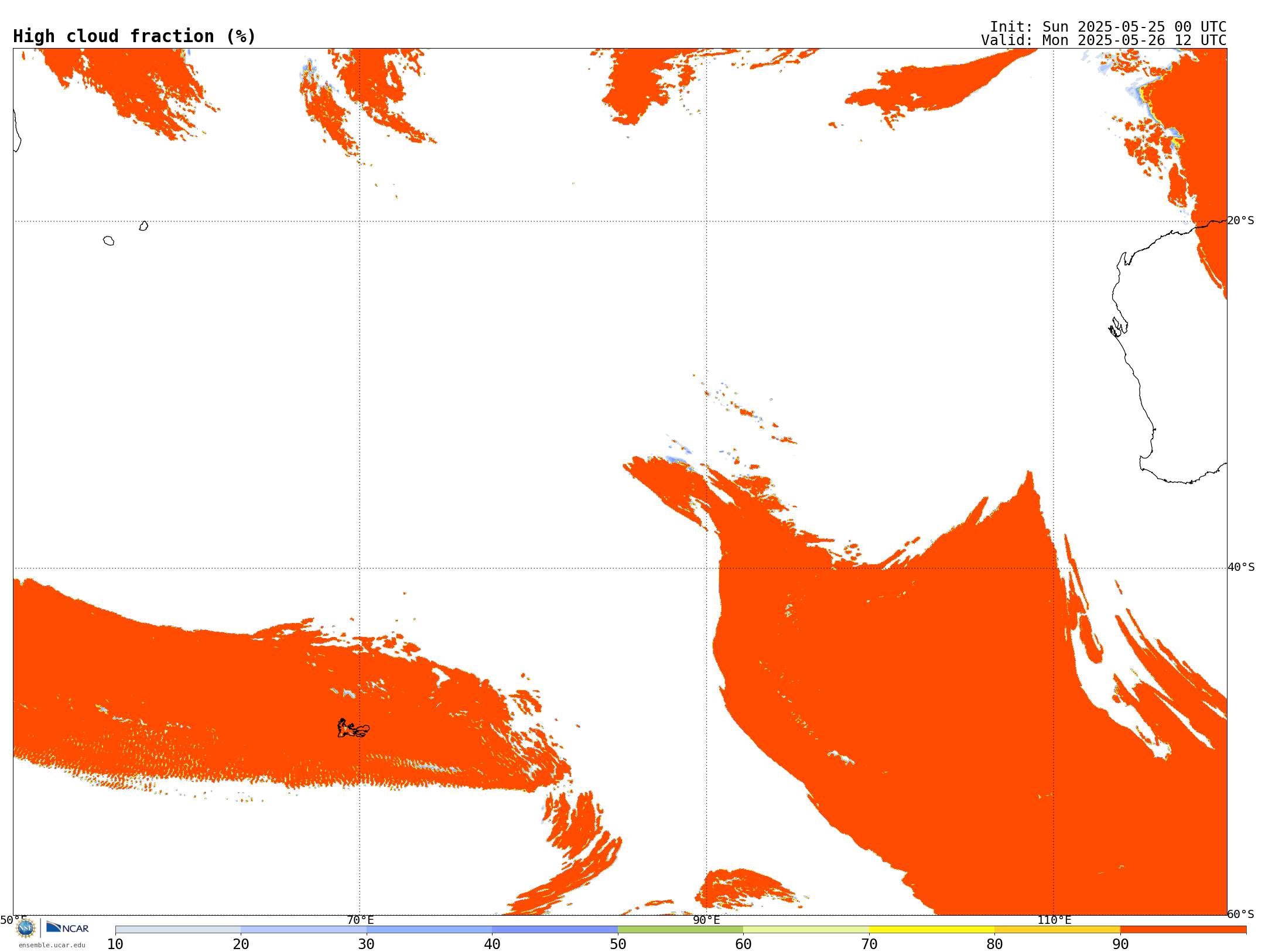Click the 'High cloud fraction (%)' title
Viewport: 1265px width, 952px height.
(x=135, y=36)
